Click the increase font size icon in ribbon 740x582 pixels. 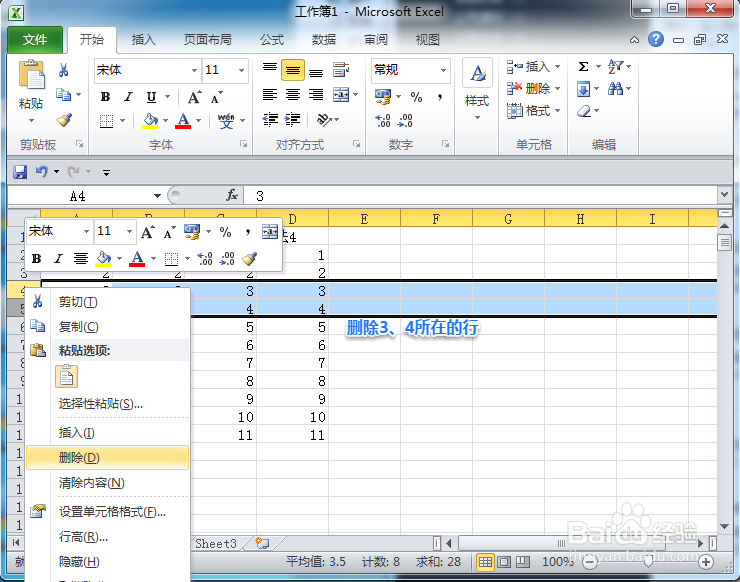pos(194,97)
